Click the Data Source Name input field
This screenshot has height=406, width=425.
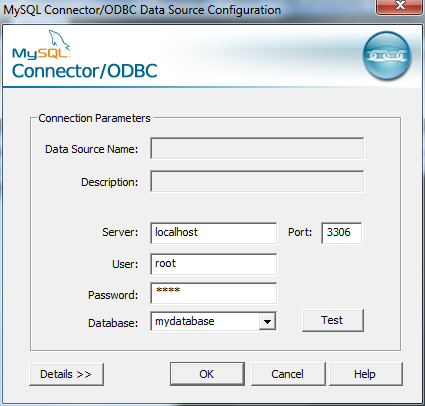coord(257,149)
